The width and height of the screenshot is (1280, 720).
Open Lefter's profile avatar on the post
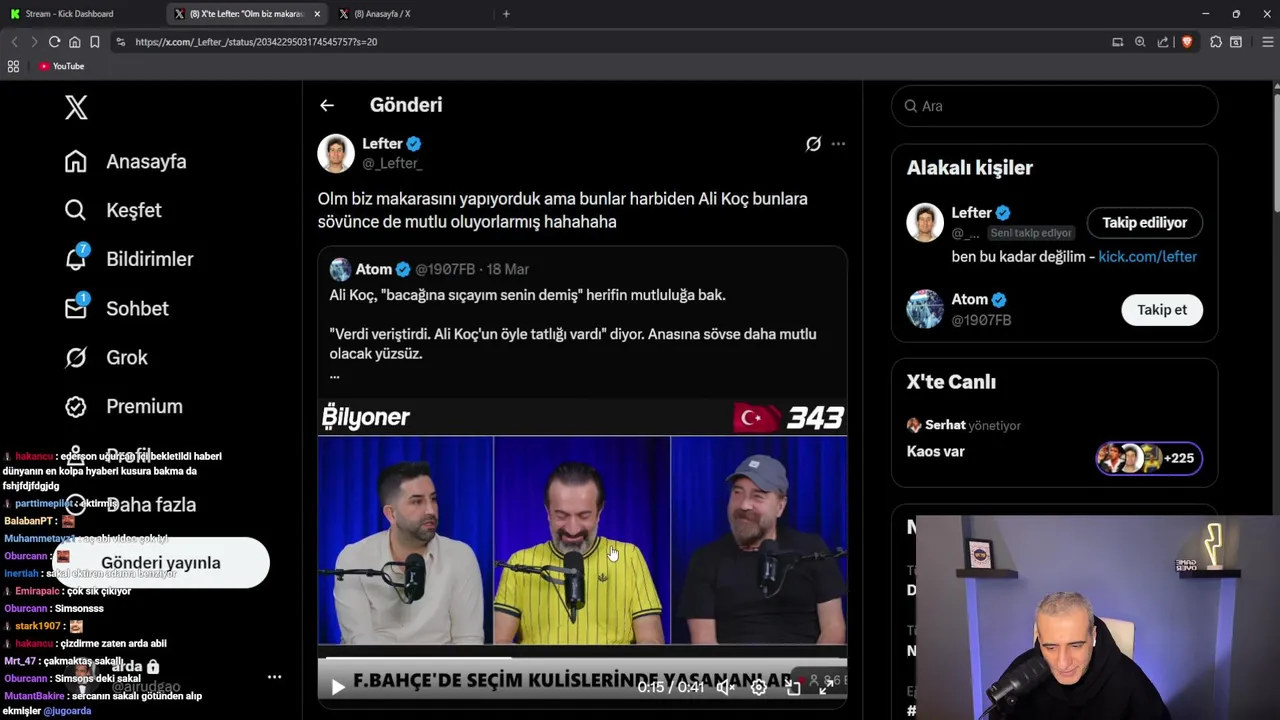pyautogui.click(x=336, y=153)
